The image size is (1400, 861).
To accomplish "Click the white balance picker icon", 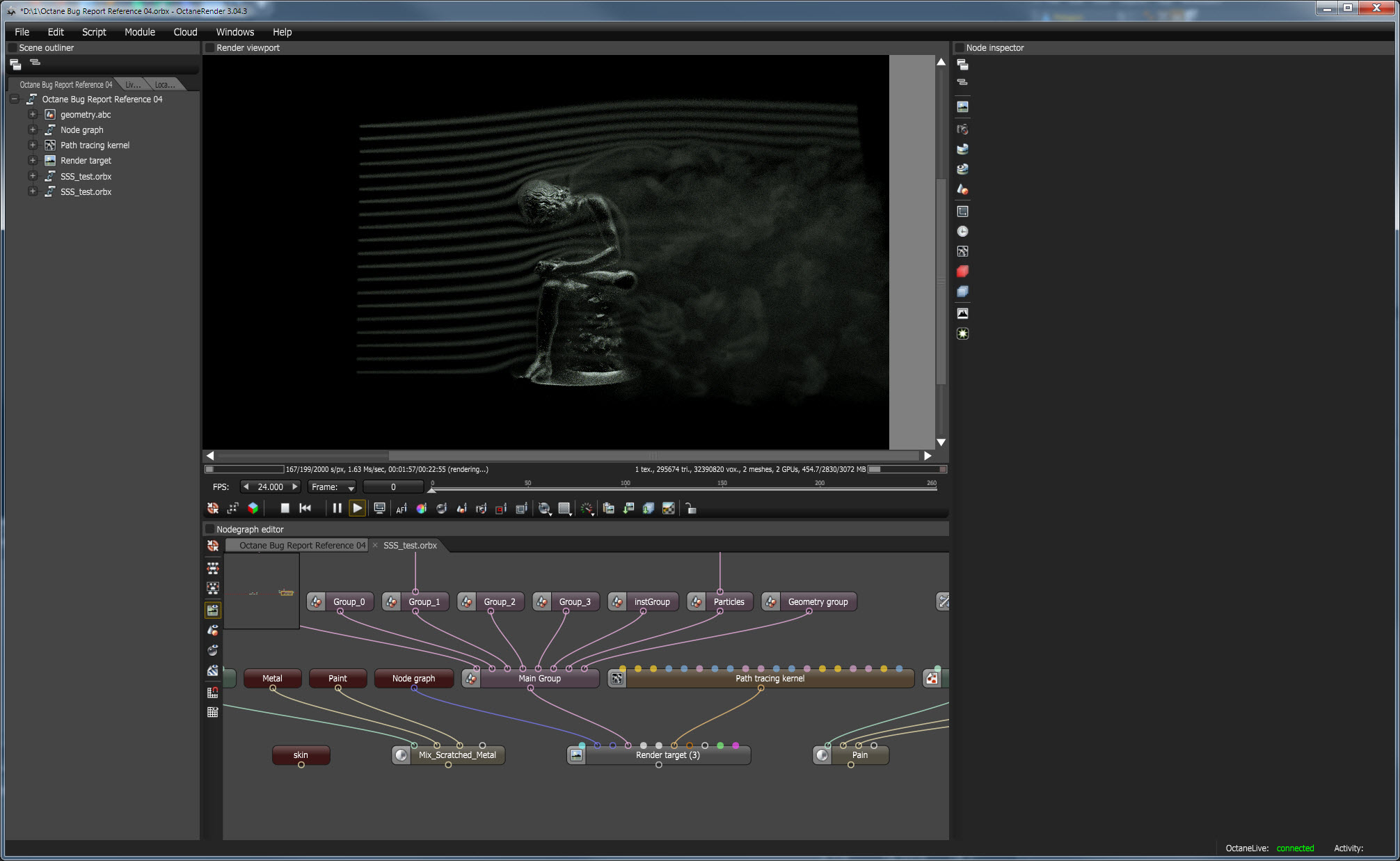I will 422,509.
